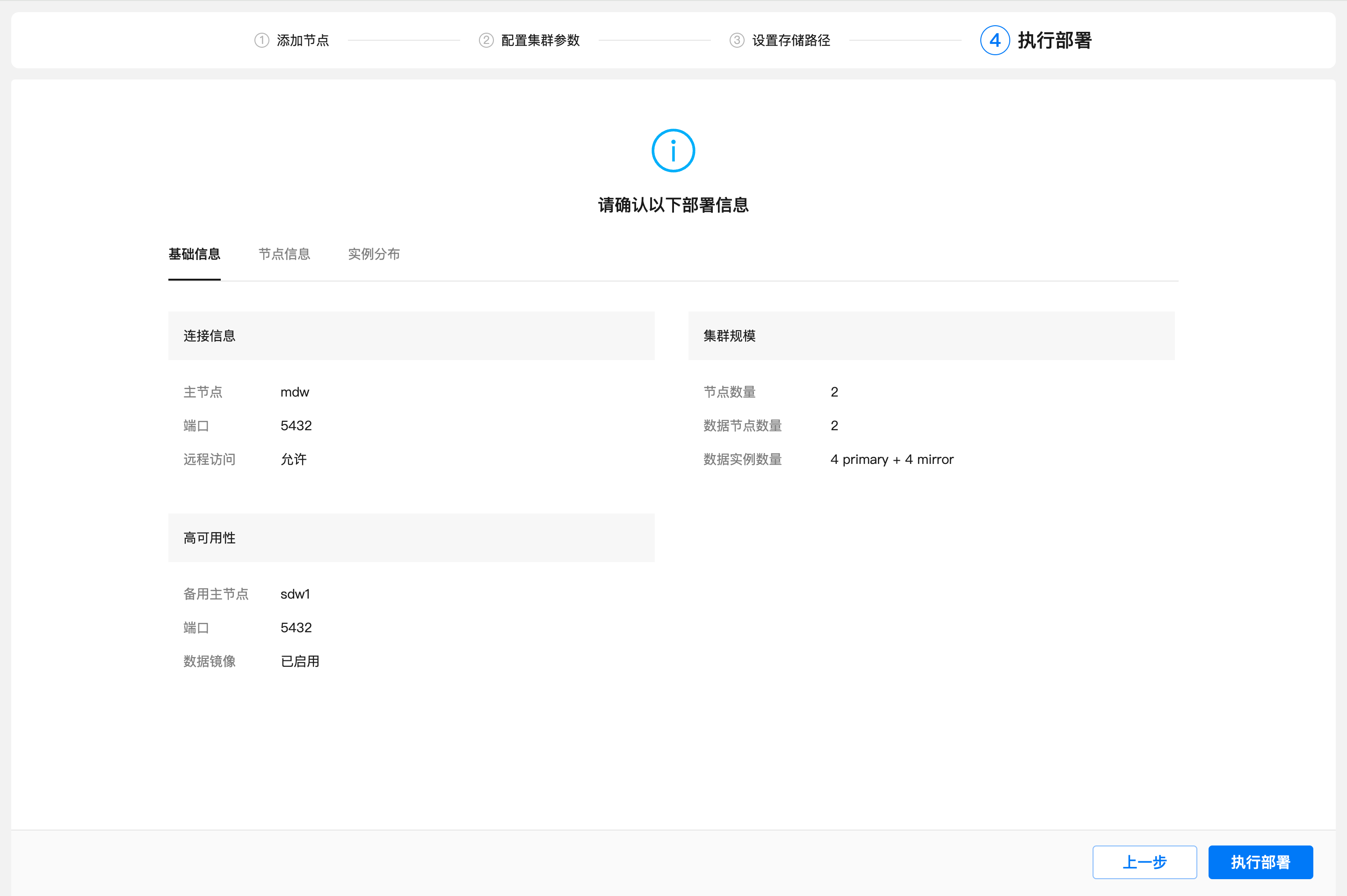Click the 远程访问 label
Viewport: 1347px width, 896px height.
[209, 459]
